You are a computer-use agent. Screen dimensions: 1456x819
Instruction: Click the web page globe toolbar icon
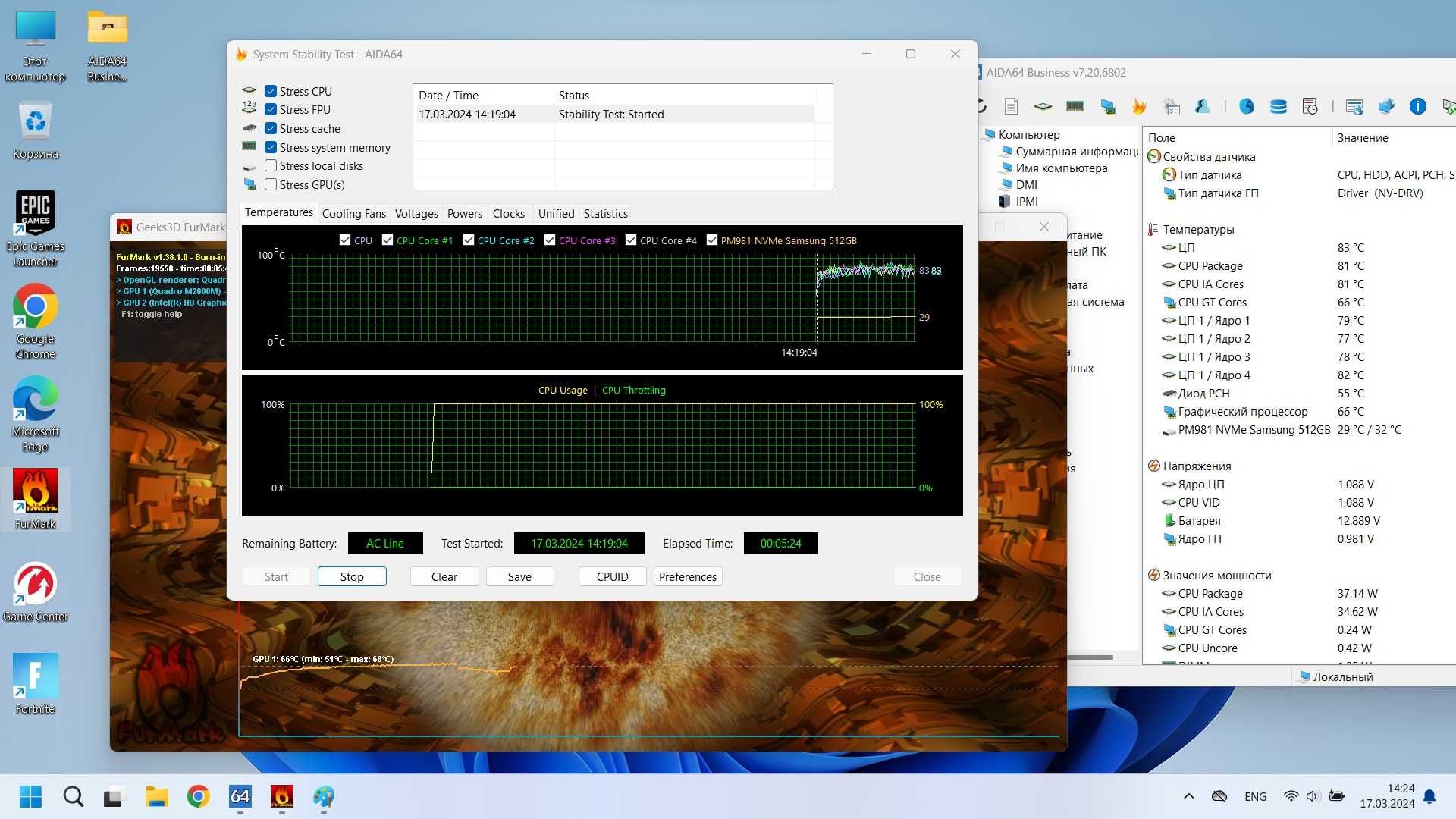(1354, 106)
